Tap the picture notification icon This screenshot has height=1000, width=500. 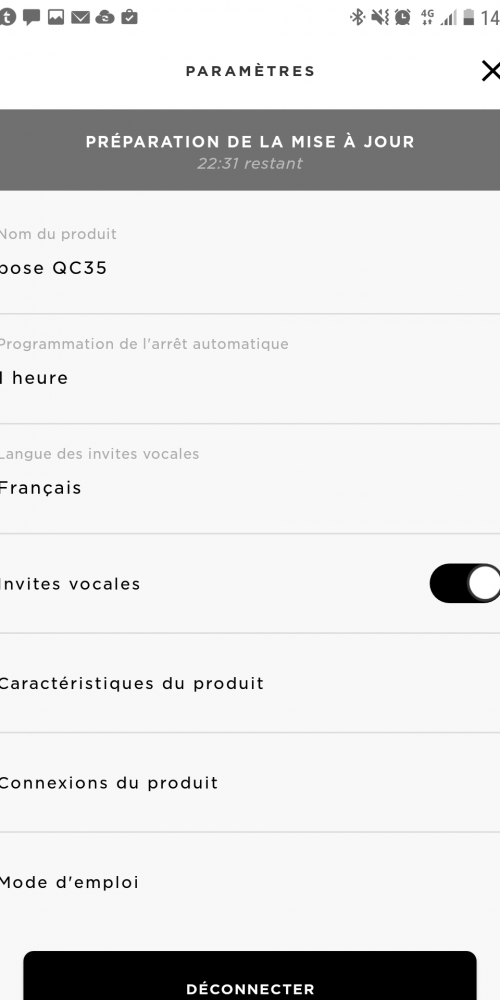tap(56, 17)
